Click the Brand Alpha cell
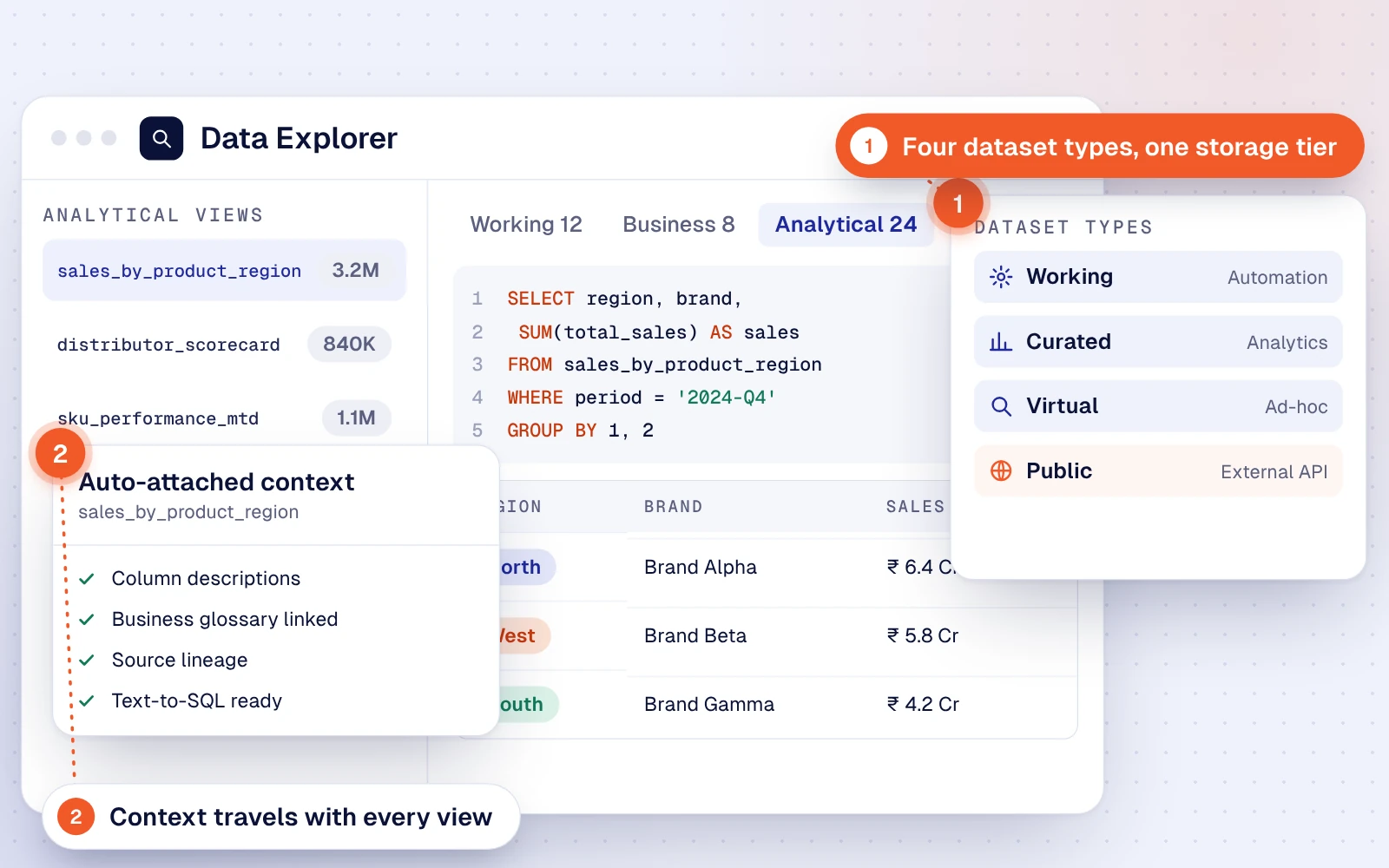Screen dimensions: 1389x868 (x=701, y=568)
